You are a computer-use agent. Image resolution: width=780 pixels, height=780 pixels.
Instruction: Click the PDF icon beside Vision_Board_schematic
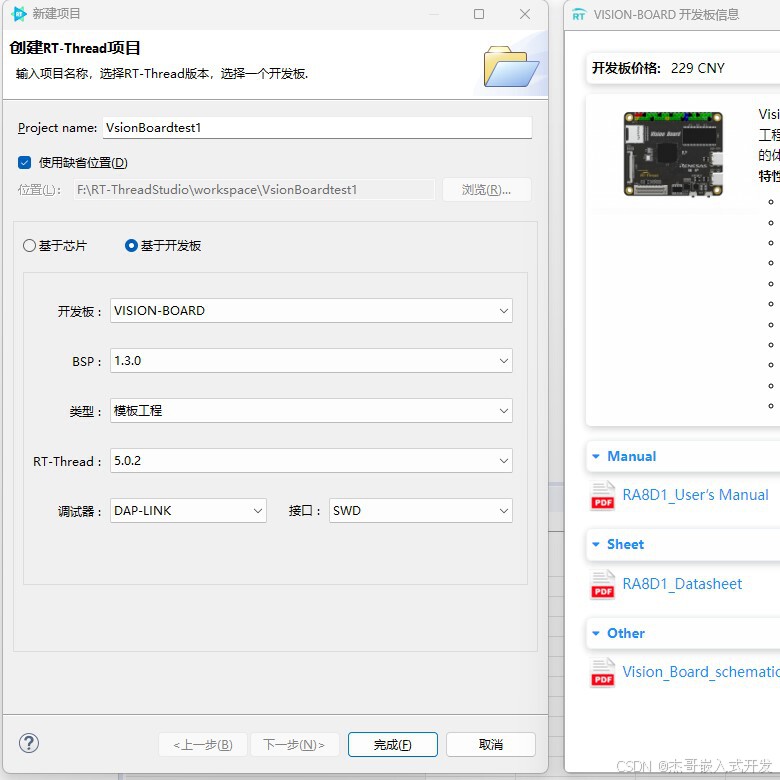[602, 673]
